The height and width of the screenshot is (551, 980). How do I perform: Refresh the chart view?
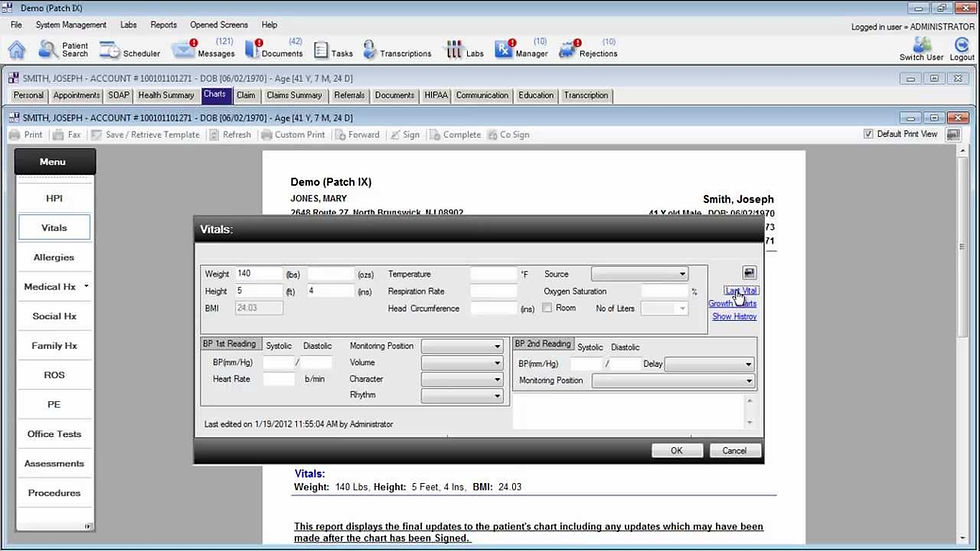coord(230,135)
